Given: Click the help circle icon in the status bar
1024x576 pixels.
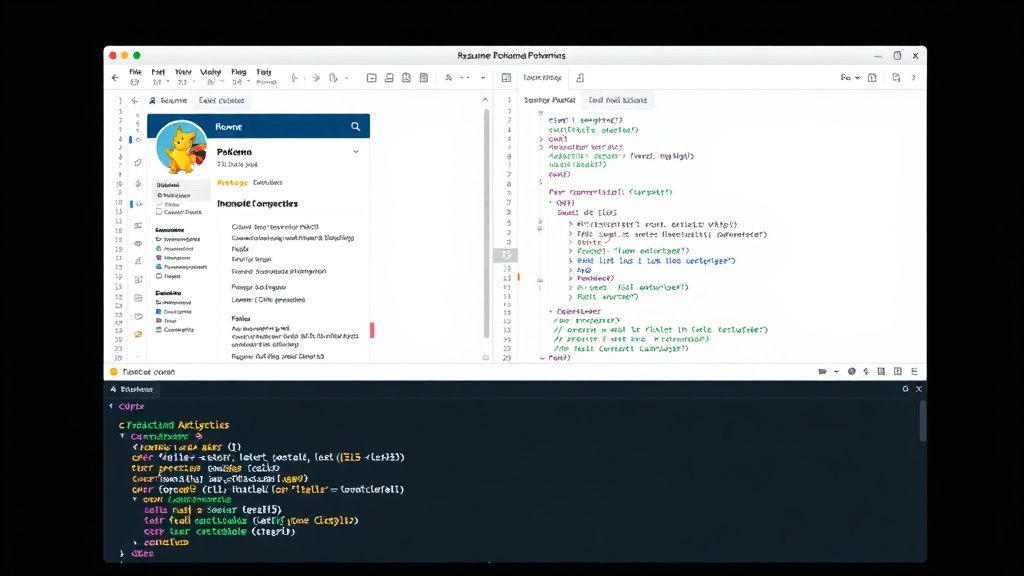Looking at the screenshot, I should click(x=852, y=372).
